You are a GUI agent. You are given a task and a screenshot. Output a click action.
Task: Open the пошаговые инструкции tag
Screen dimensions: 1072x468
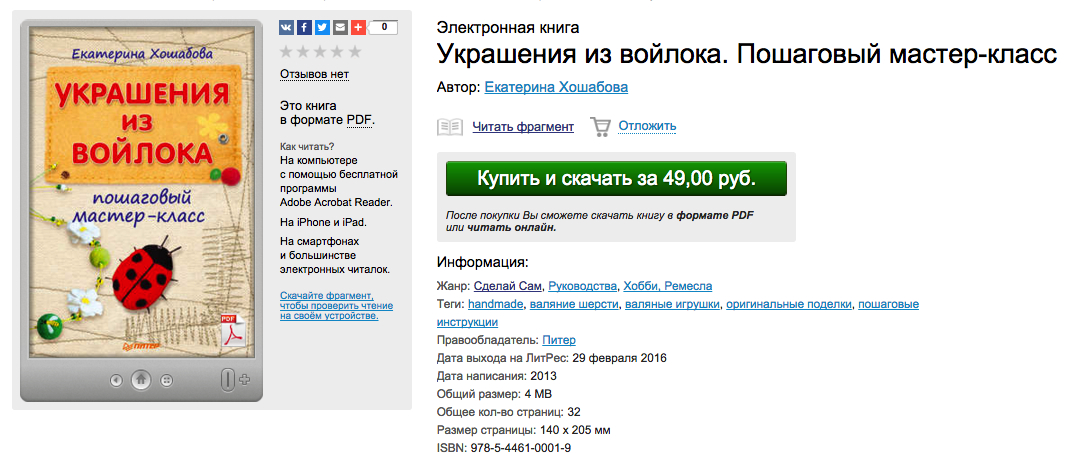pos(888,304)
